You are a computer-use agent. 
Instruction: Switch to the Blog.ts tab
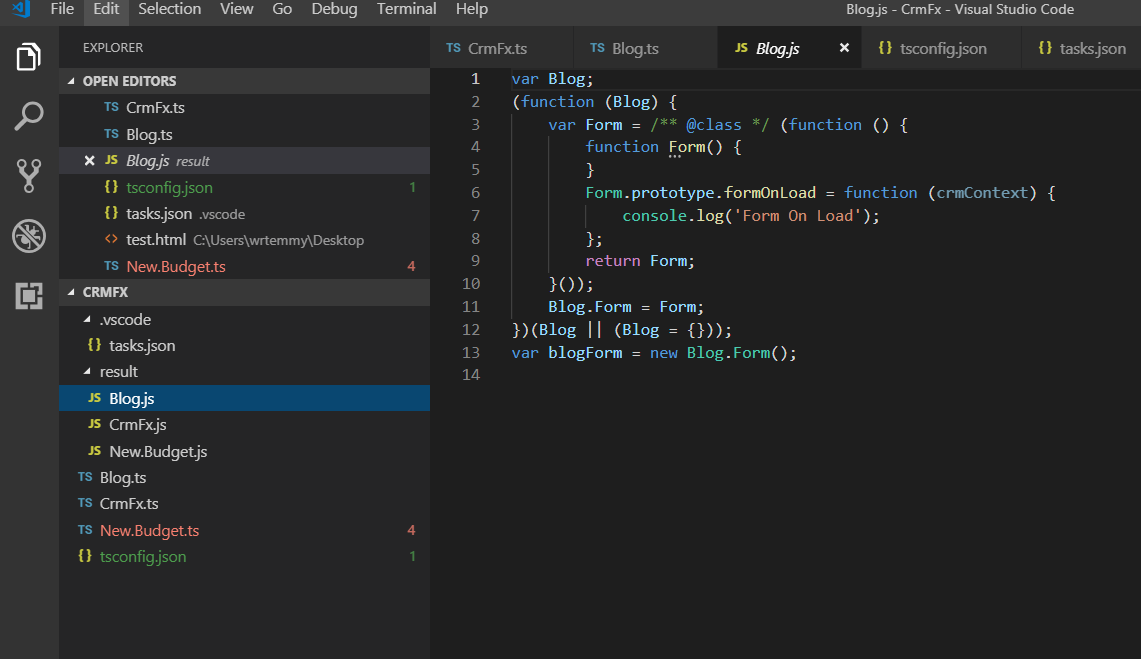click(x=645, y=48)
